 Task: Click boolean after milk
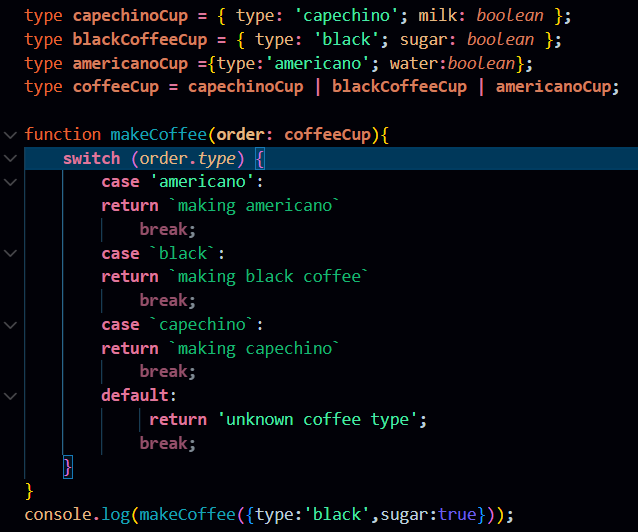[x=510, y=16]
